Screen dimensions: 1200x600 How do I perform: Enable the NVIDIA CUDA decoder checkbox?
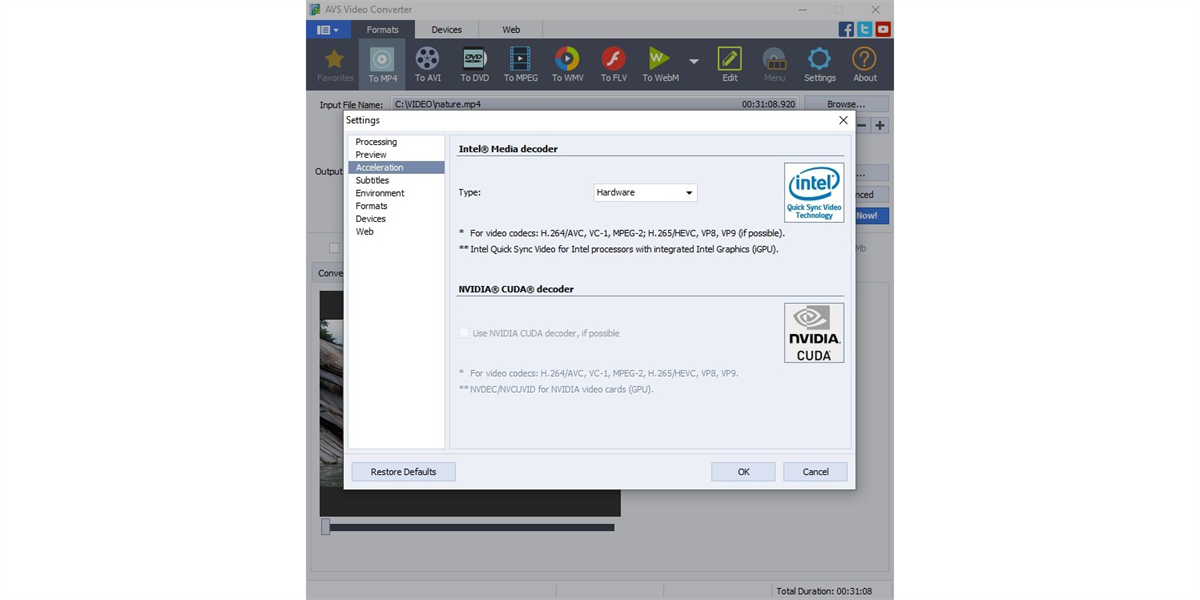pos(464,333)
